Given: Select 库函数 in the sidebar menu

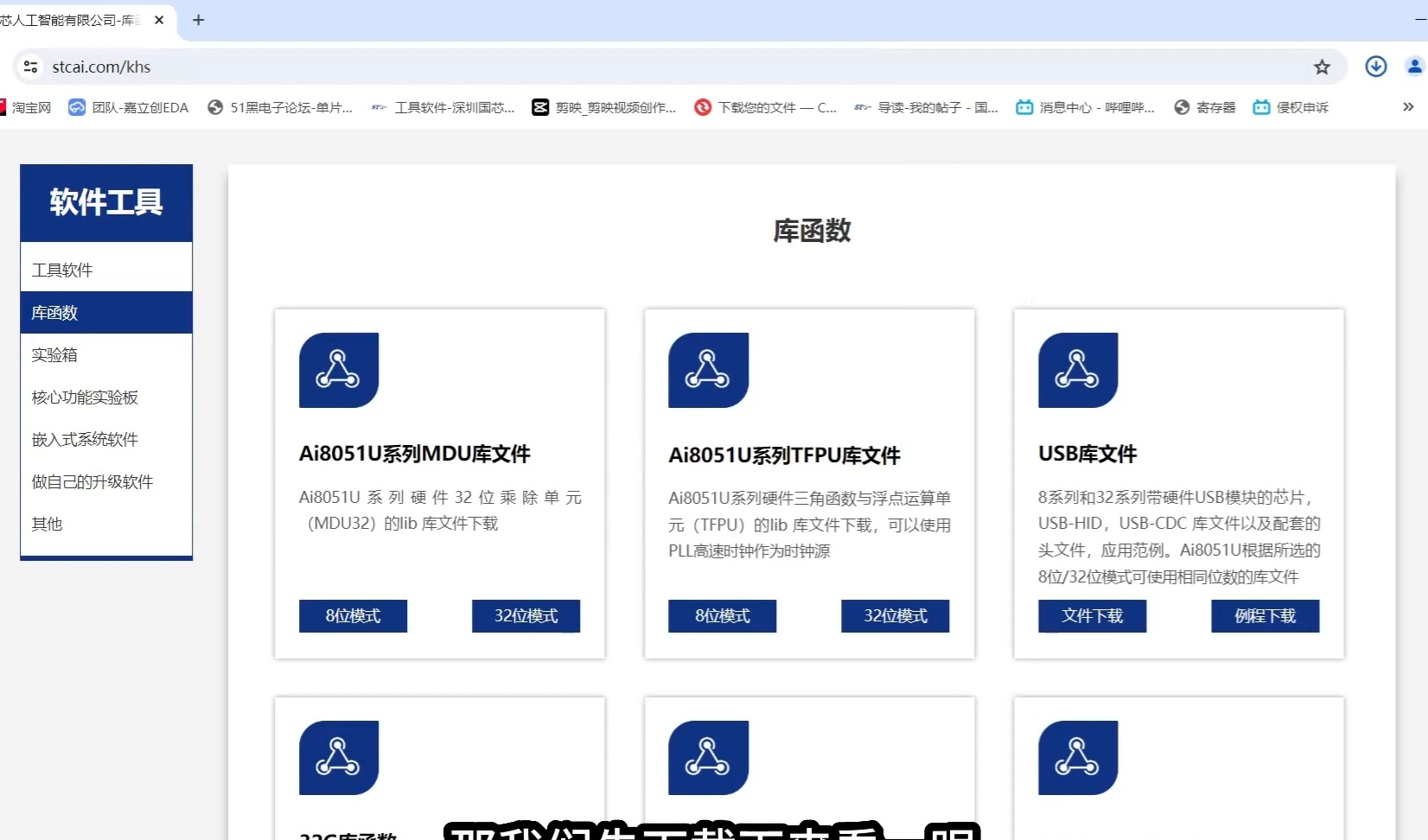Looking at the screenshot, I should click(x=106, y=312).
